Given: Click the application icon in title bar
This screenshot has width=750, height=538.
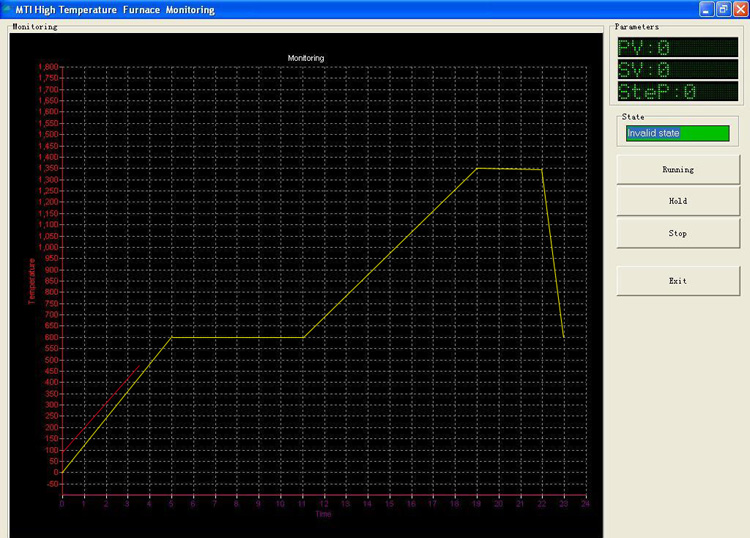Looking at the screenshot, I should (7, 9).
